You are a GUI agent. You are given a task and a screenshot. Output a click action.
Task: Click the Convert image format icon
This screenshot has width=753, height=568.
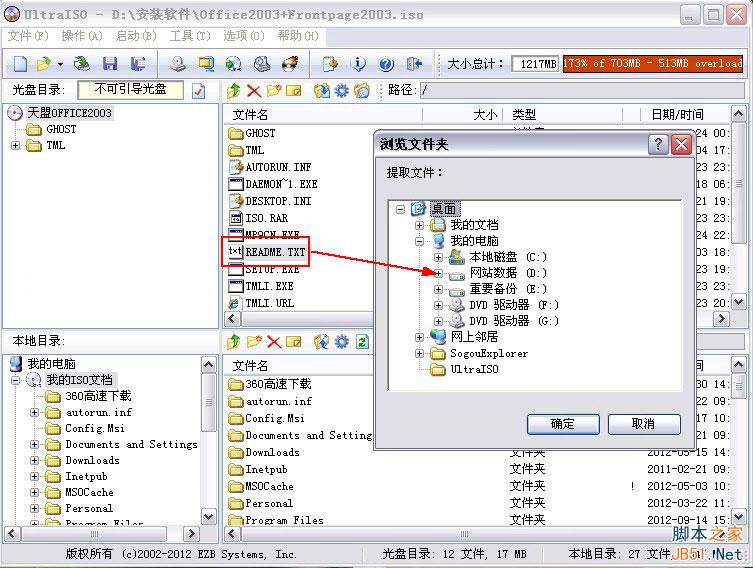tap(206, 64)
